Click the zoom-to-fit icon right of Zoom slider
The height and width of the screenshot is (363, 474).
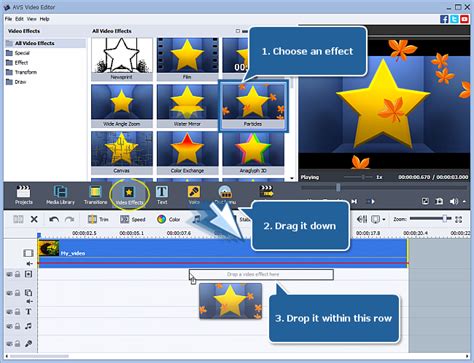click(459, 219)
